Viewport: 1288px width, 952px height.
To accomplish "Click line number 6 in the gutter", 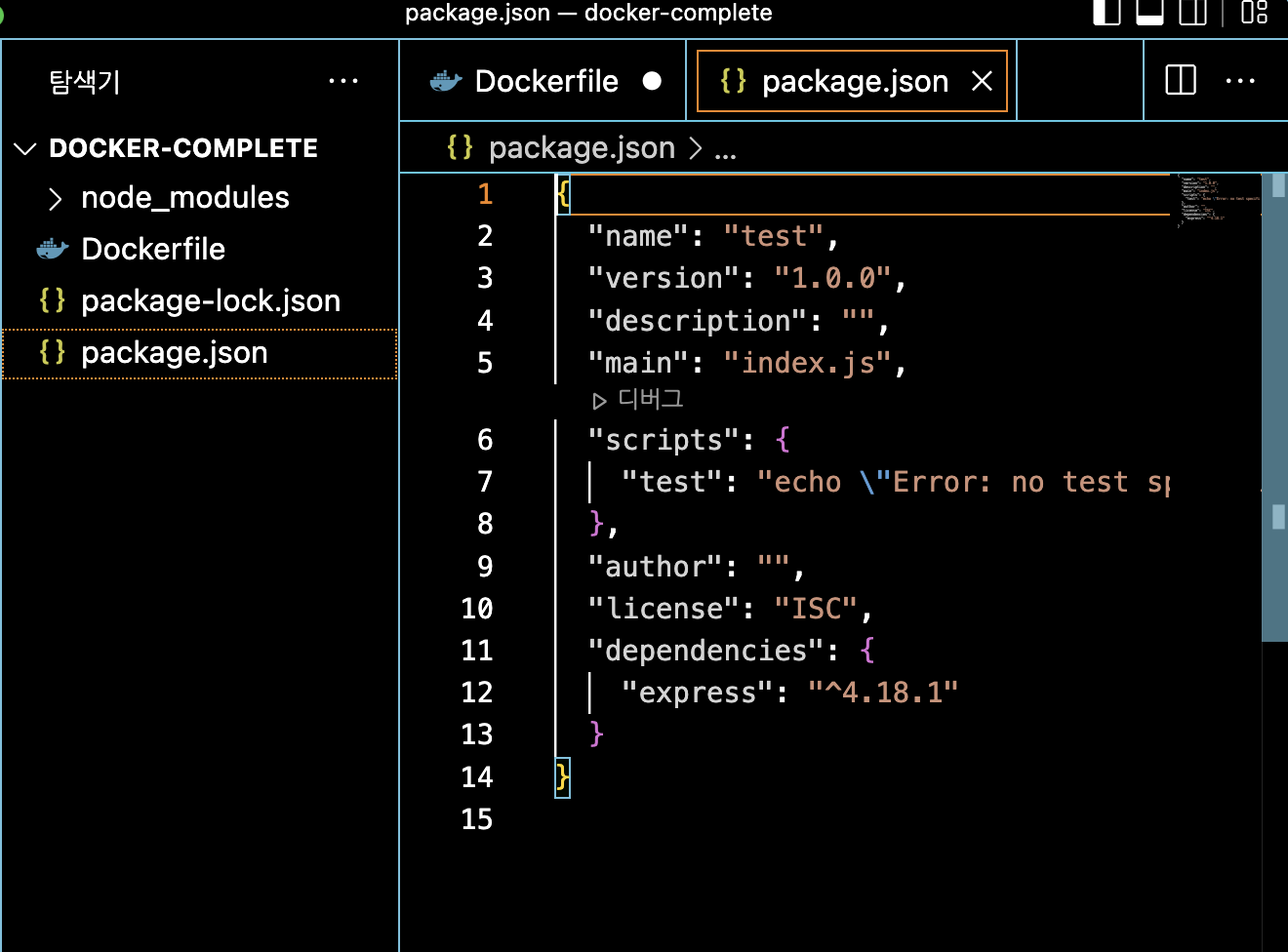I will [x=485, y=440].
